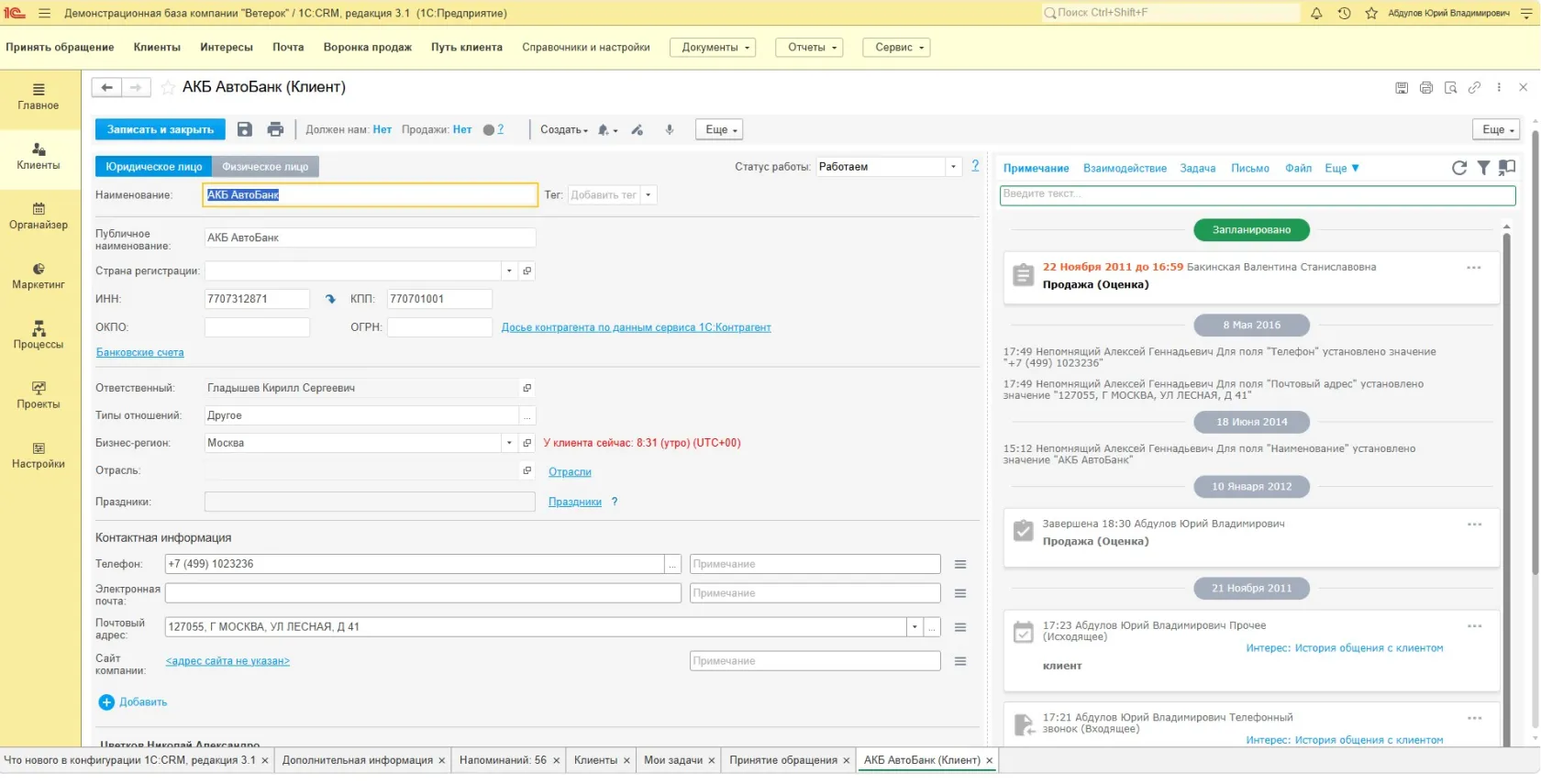Open Бизнес-регион dropdown arrow
Viewport: 1541px width, 784px height.
click(x=509, y=443)
